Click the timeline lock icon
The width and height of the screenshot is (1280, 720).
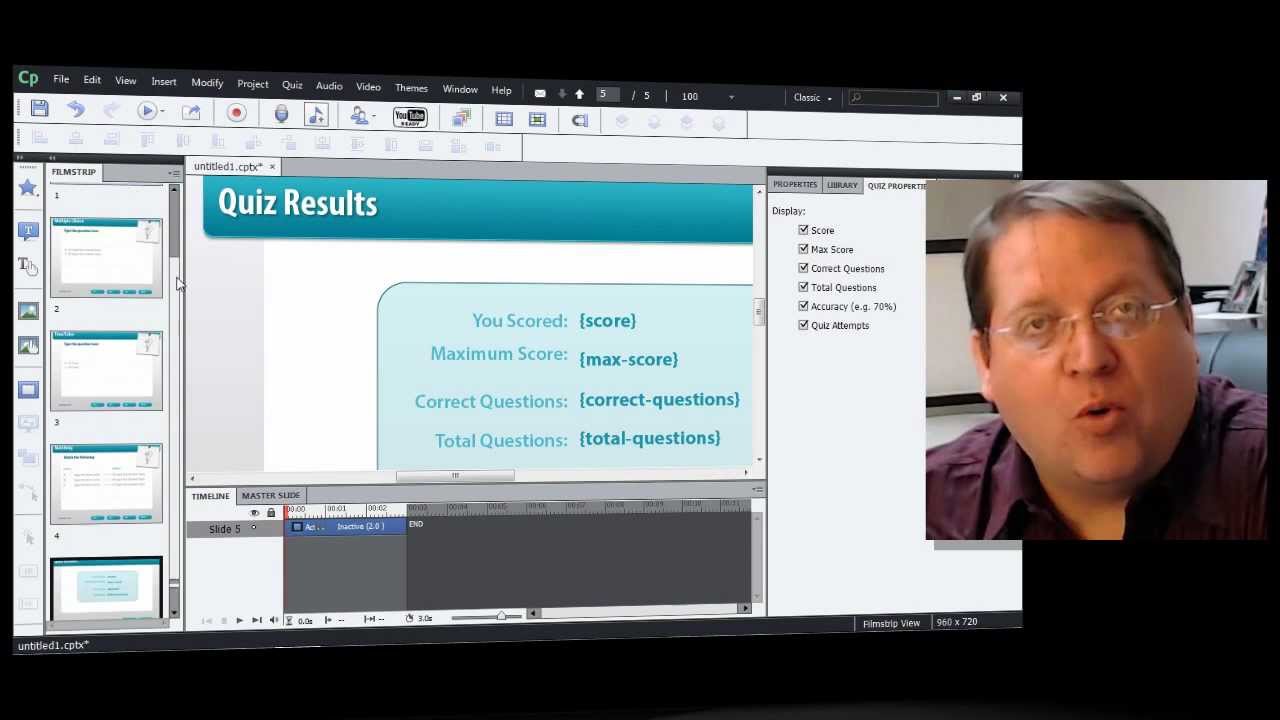(270, 512)
